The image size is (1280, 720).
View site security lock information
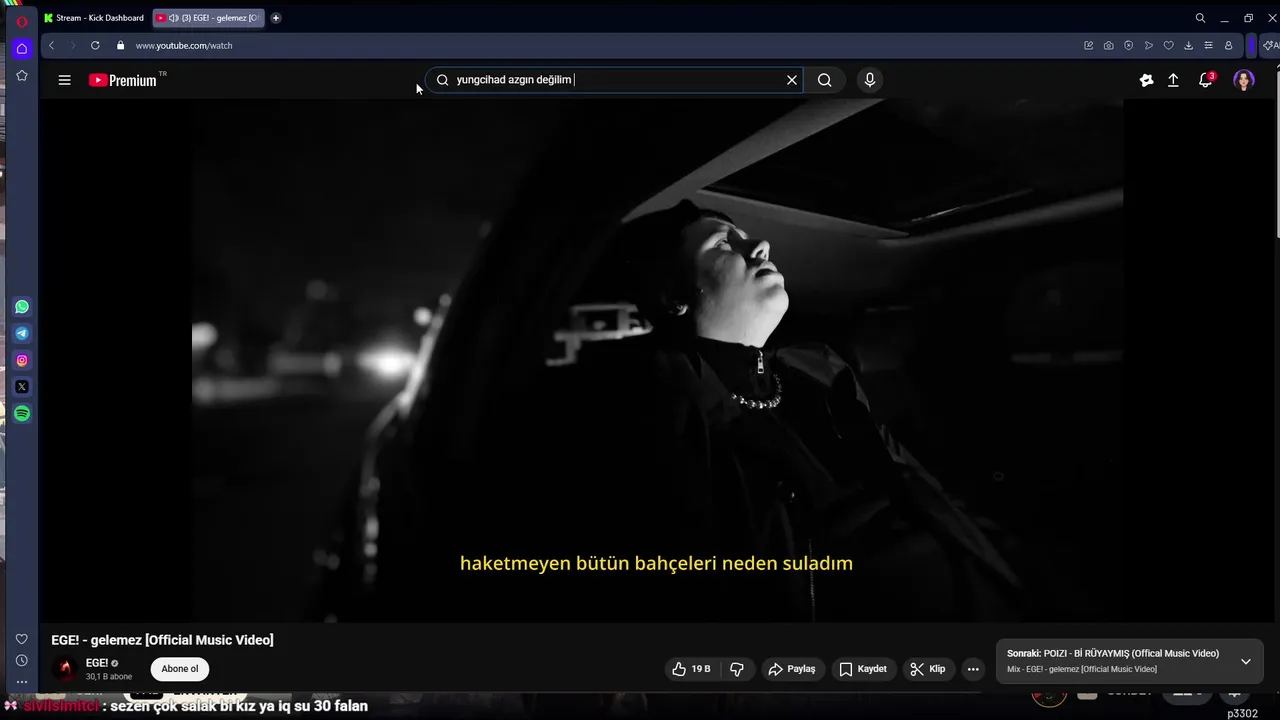point(120,45)
